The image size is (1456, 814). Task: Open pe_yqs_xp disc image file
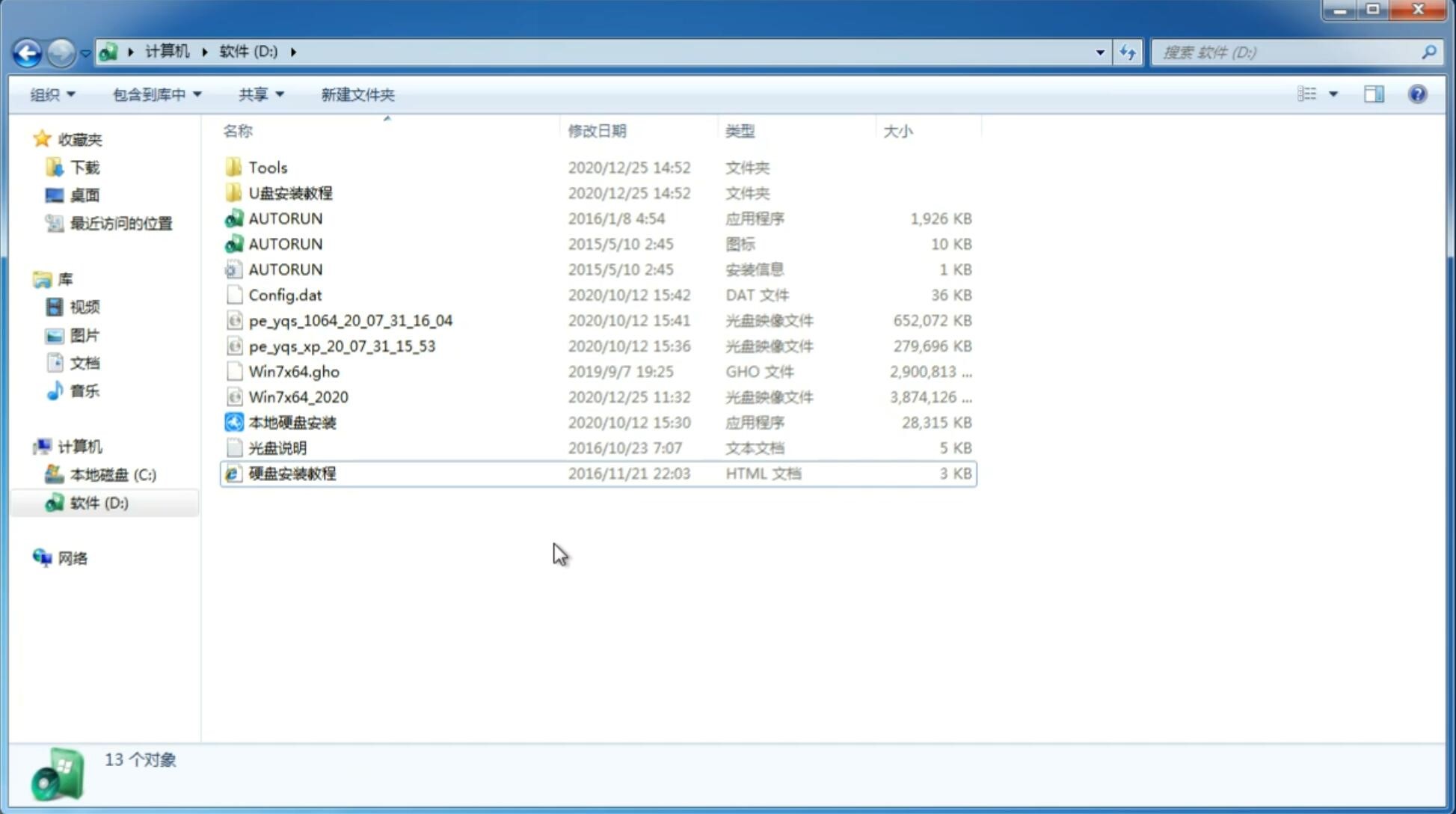coord(342,346)
